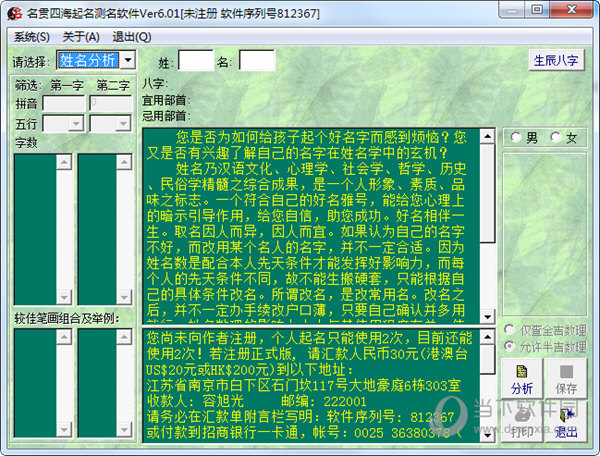600x456 pixels.
Task: Click the app logo in title bar
Action: click(x=15, y=14)
